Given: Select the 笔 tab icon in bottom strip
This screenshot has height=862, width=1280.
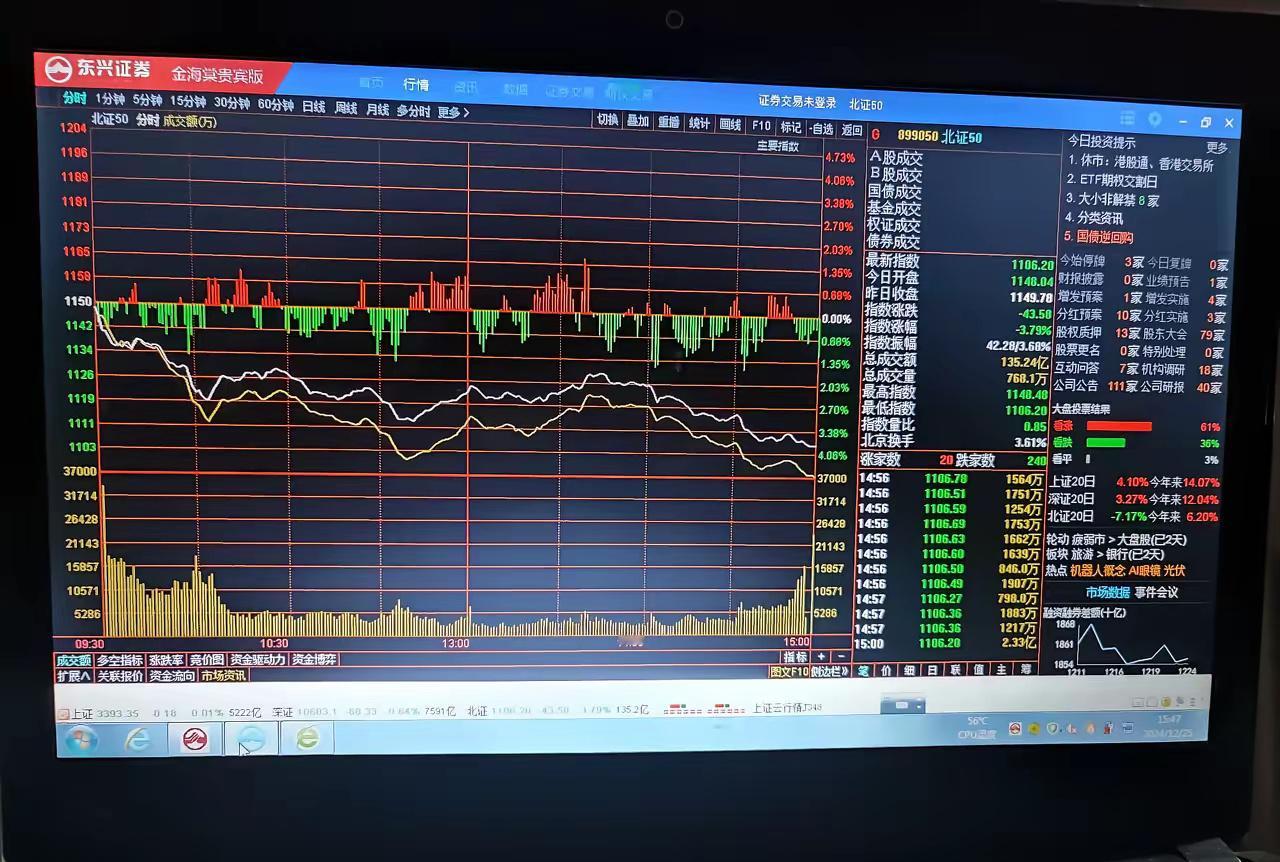Looking at the screenshot, I should [x=864, y=670].
